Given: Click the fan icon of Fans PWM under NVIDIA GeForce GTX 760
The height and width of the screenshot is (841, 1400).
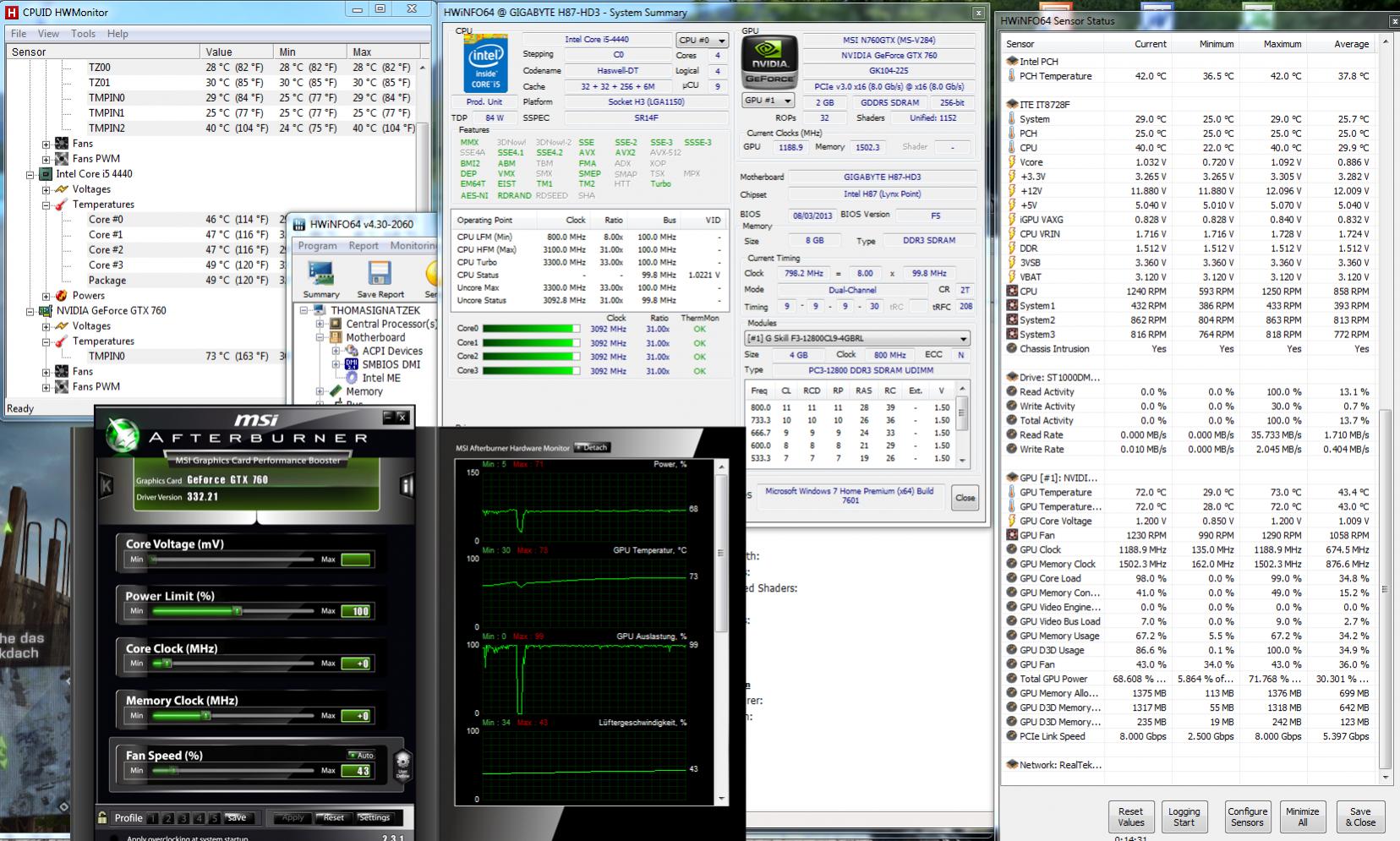Looking at the screenshot, I should [x=62, y=387].
